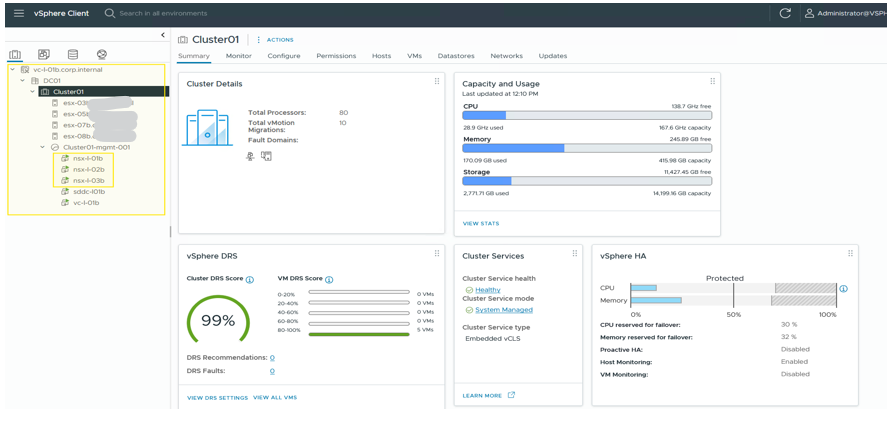The width and height of the screenshot is (894, 421).
Task: Click the DRS Faults count link
Action: (273, 371)
